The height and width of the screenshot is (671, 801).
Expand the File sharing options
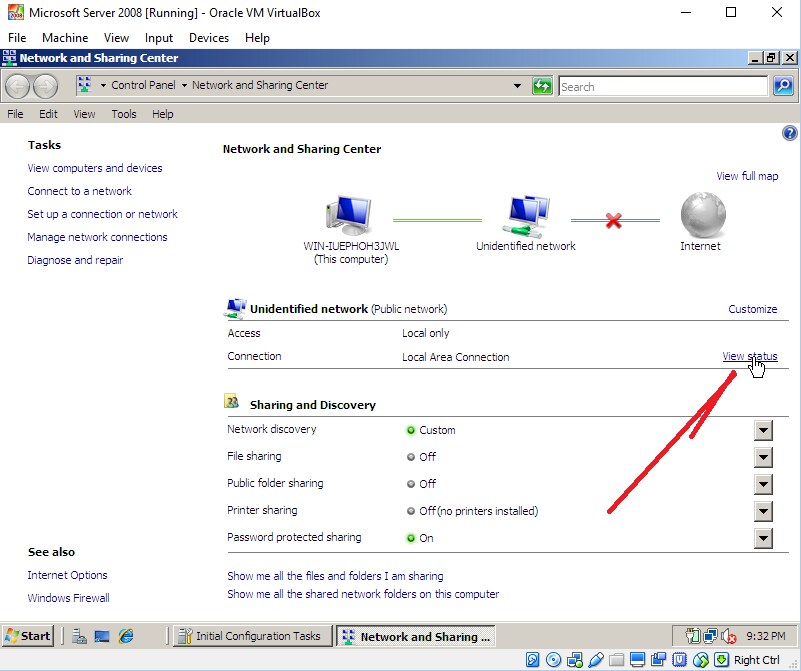point(763,457)
